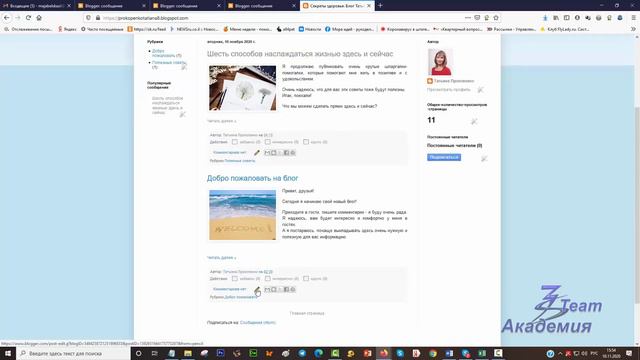Reload the page with the Firefox refresh icon
The width and height of the screenshot is (640, 360).
tap(28, 18)
